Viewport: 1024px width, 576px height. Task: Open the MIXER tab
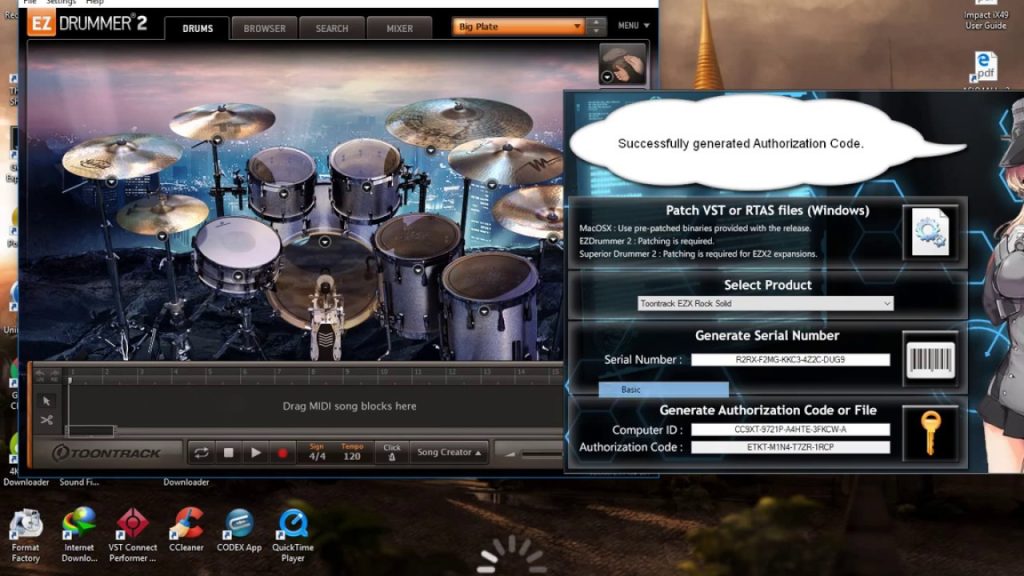pos(399,28)
